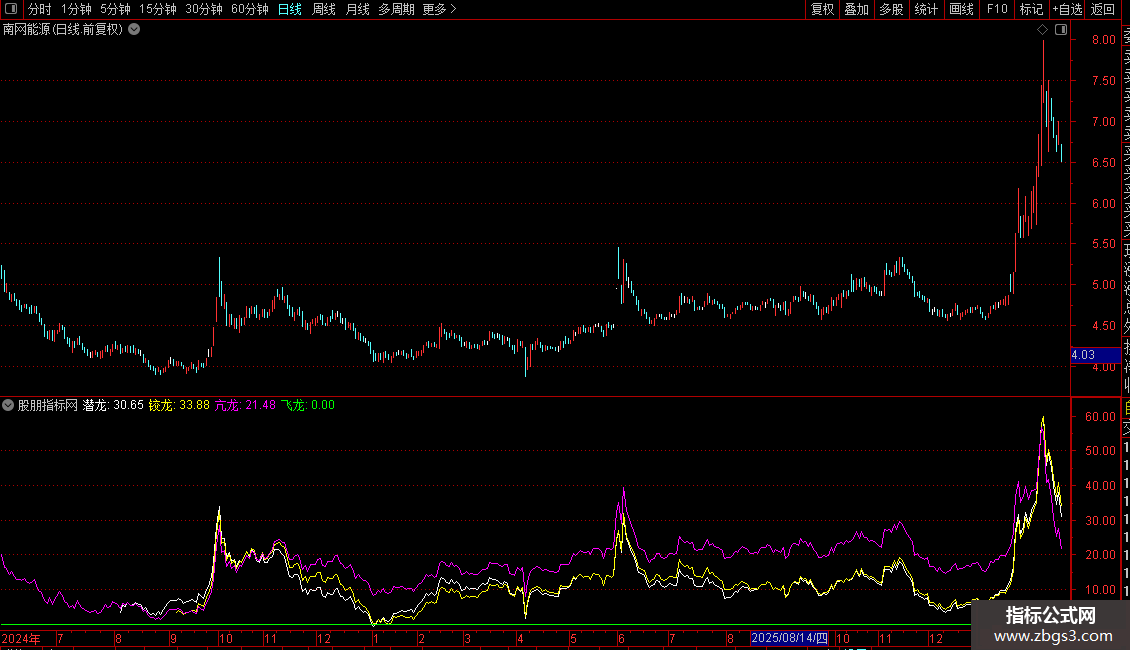The height and width of the screenshot is (650, 1130).
Task: Select the 30分钟 period tab
Action: [204, 9]
